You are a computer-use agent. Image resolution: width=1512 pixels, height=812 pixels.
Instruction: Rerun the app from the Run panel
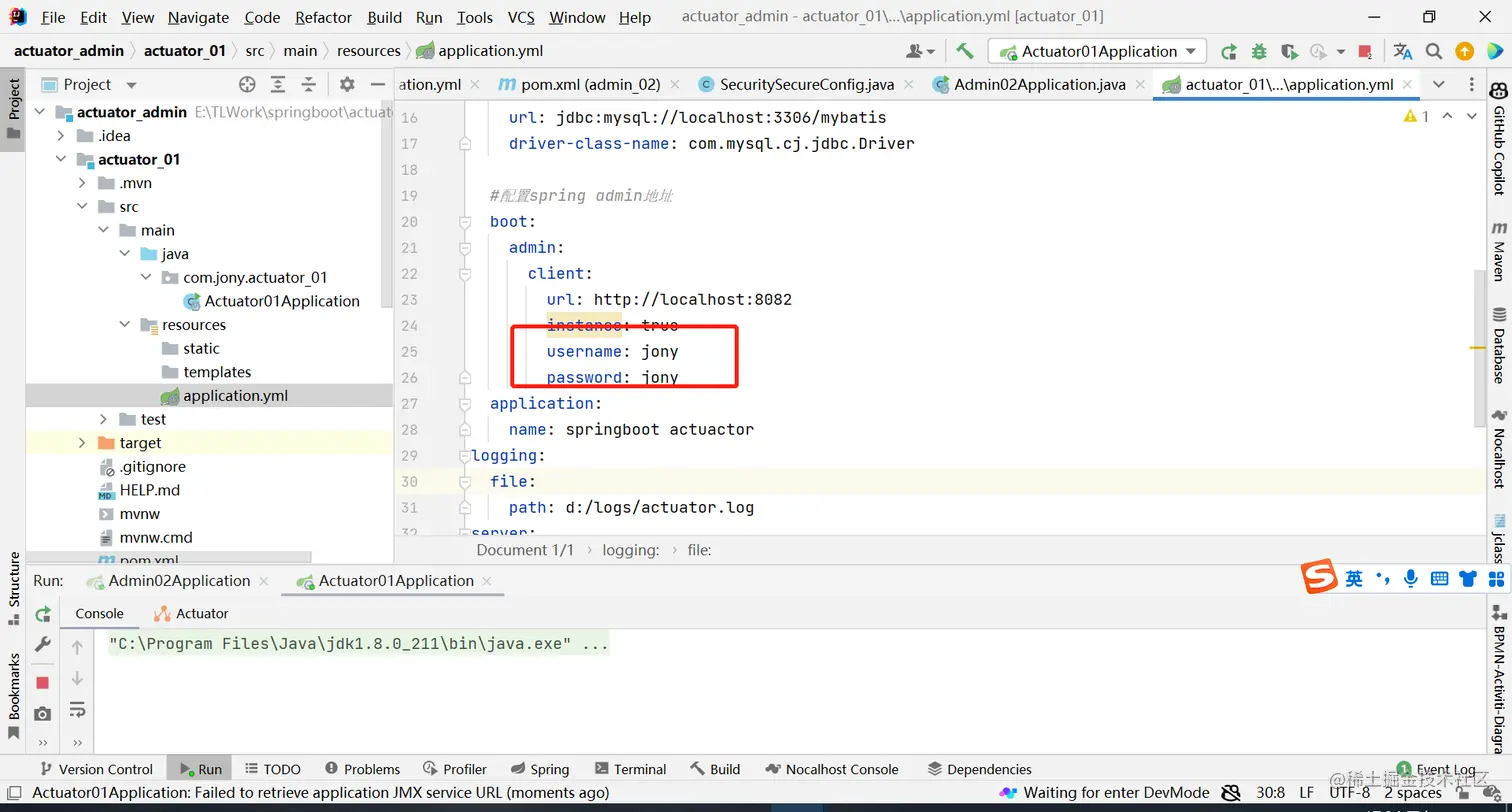point(43,614)
